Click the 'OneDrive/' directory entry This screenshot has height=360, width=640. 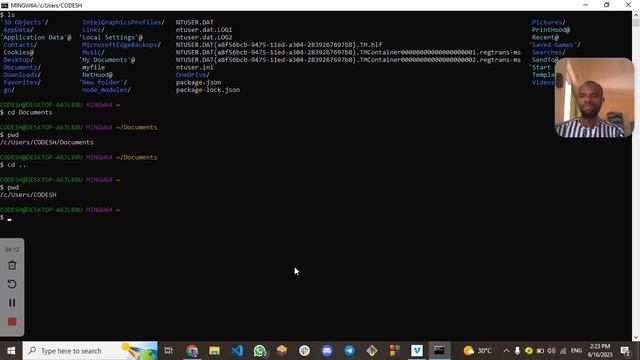click(x=193, y=75)
